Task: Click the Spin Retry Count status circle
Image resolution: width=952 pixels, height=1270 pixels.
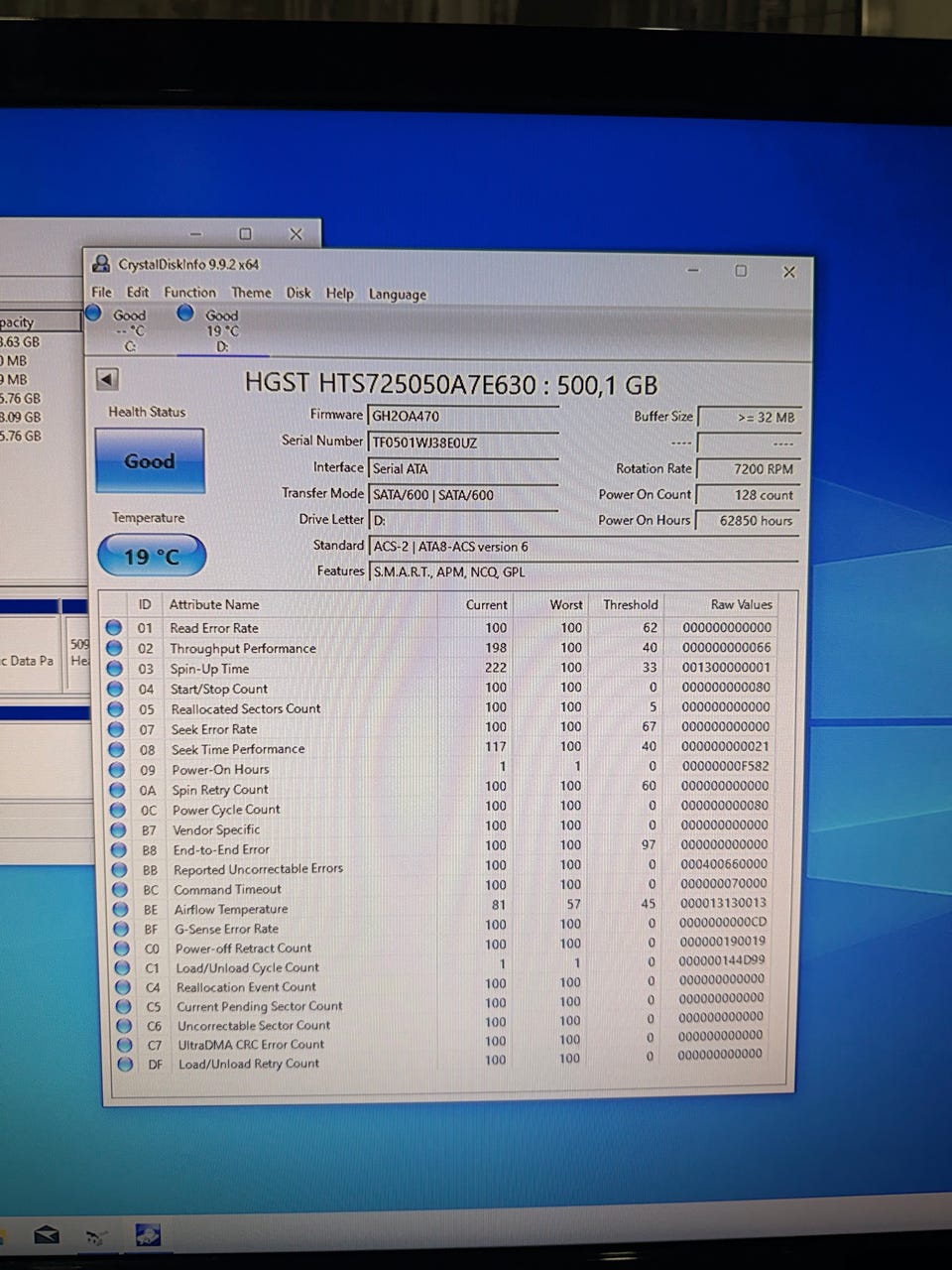Action: pos(117,790)
